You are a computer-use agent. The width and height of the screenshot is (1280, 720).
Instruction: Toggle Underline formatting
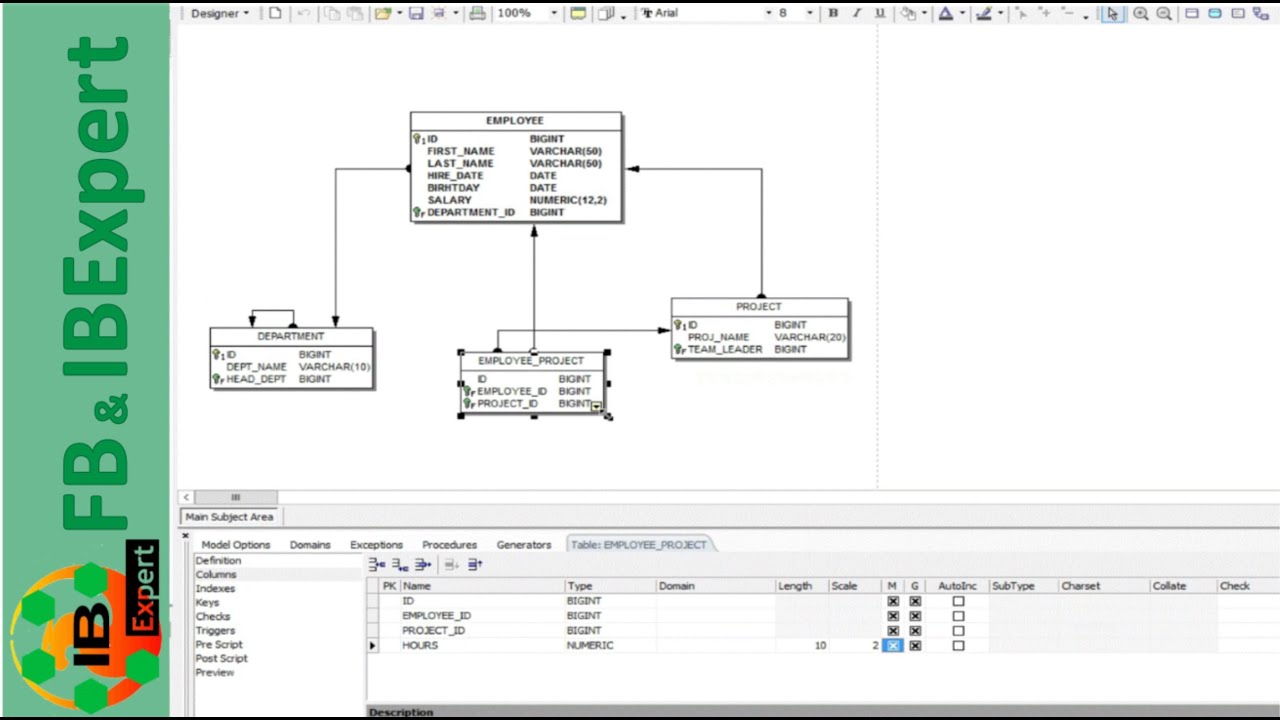(x=880, y=13)
